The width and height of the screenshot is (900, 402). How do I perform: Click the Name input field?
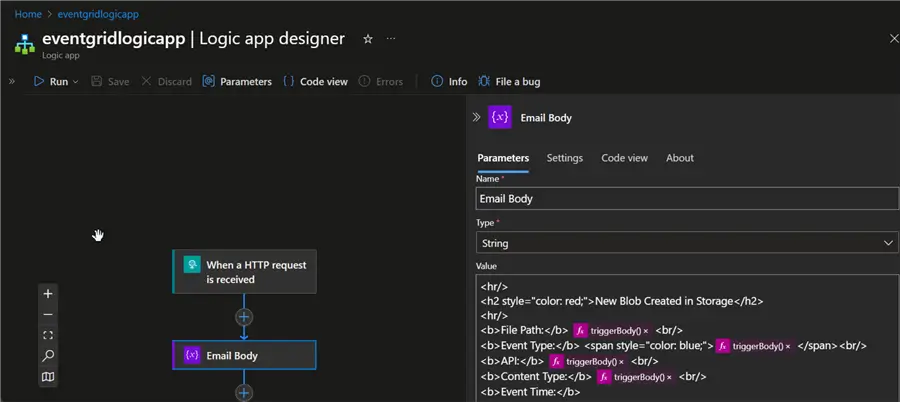pyautogui.click(x=687, y=199)
